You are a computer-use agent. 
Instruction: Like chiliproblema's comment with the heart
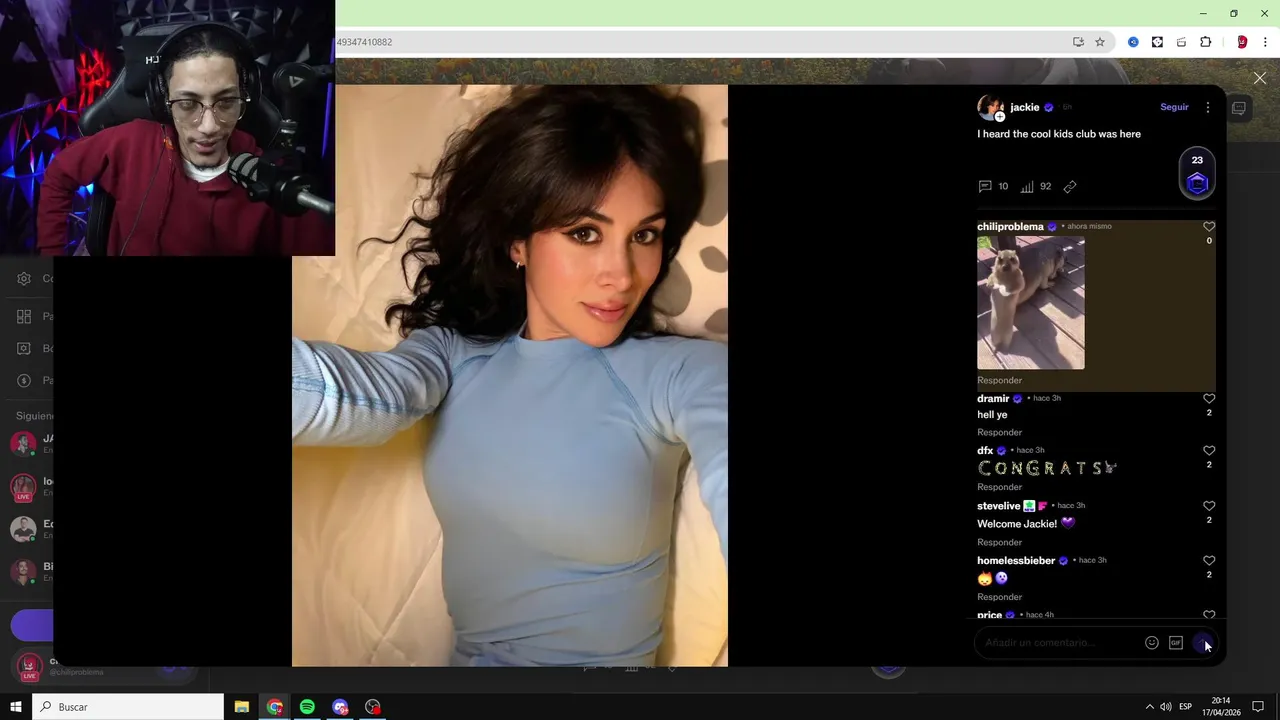[x=1209, y=227]
